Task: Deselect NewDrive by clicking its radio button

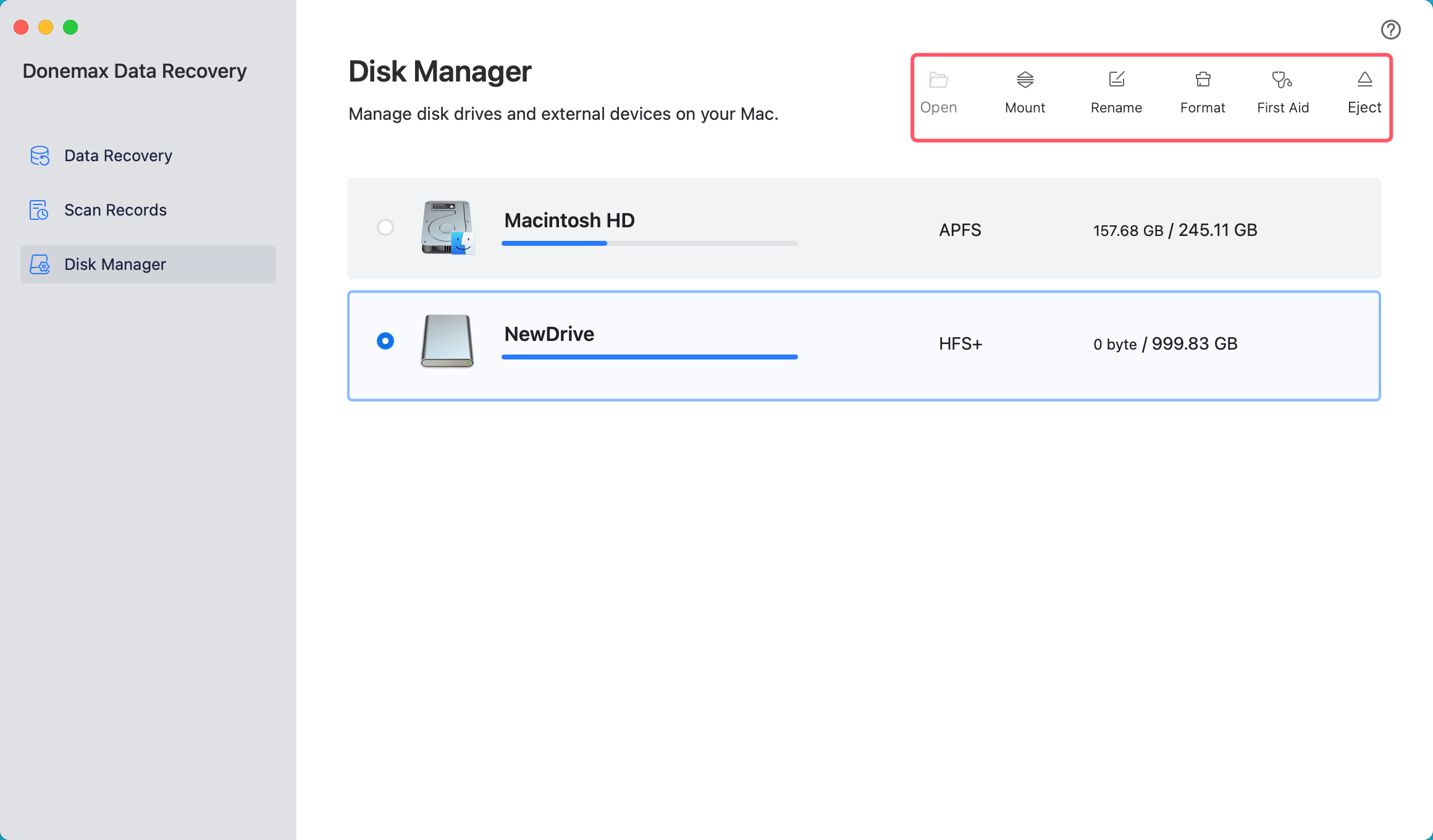Action: 385,340
